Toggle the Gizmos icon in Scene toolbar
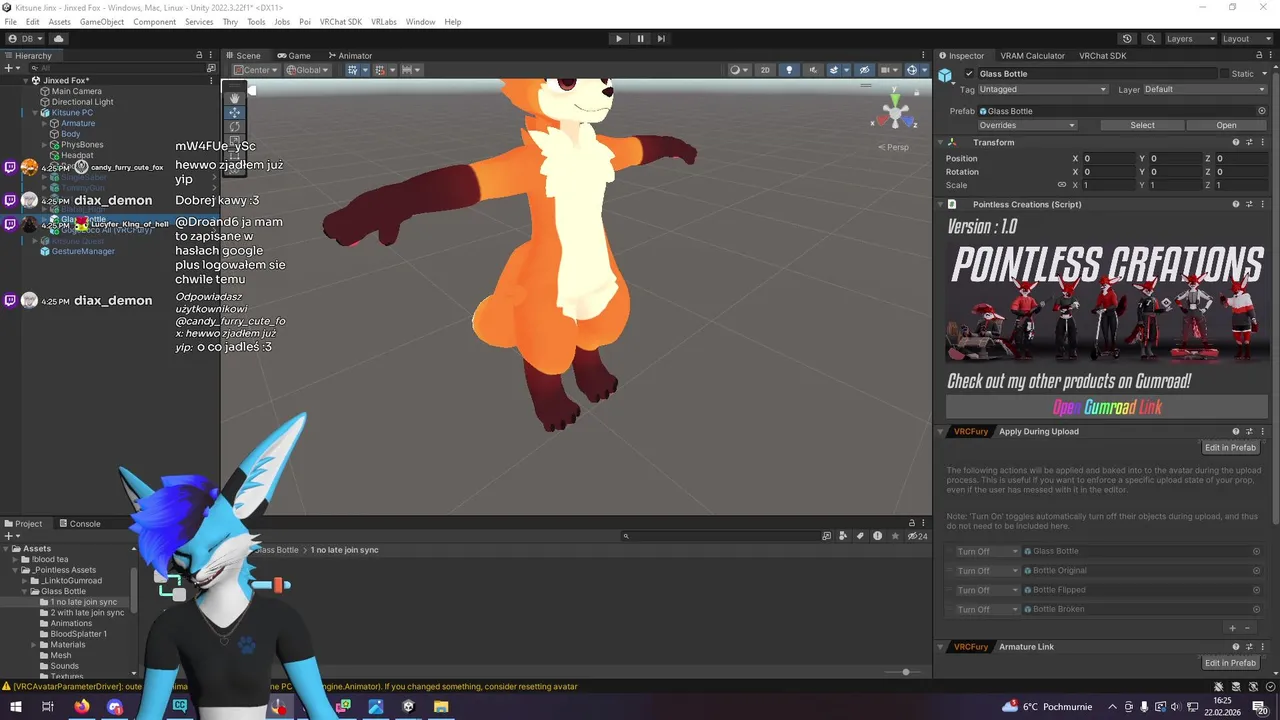Screen dimensions: 1280x720 pyautogui.click(x=913, y=70)
